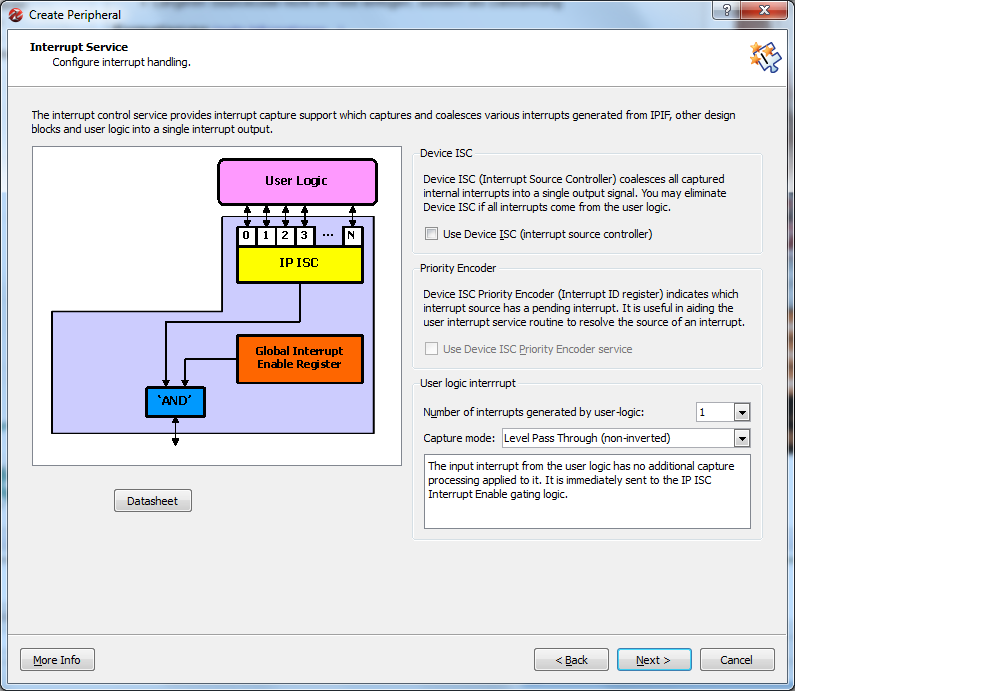Close the Create Peripheral dialog
The image size is (1008, 691).
pos(764,10)
